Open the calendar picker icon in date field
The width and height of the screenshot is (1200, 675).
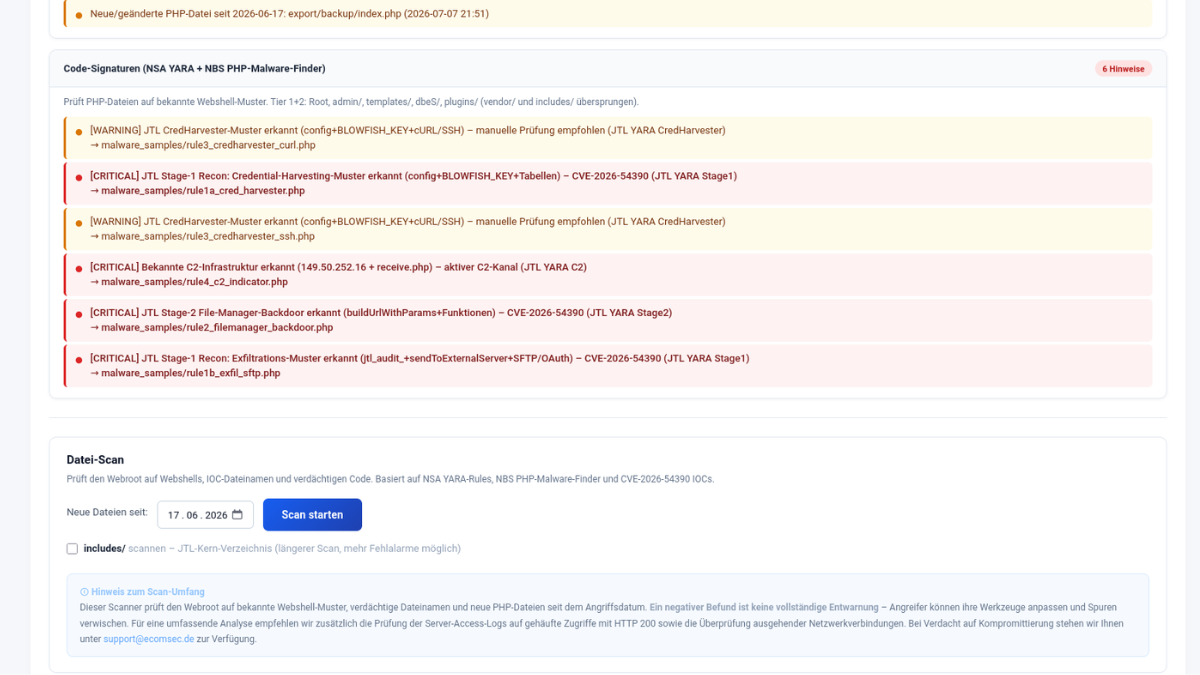(x=237, y=515)
